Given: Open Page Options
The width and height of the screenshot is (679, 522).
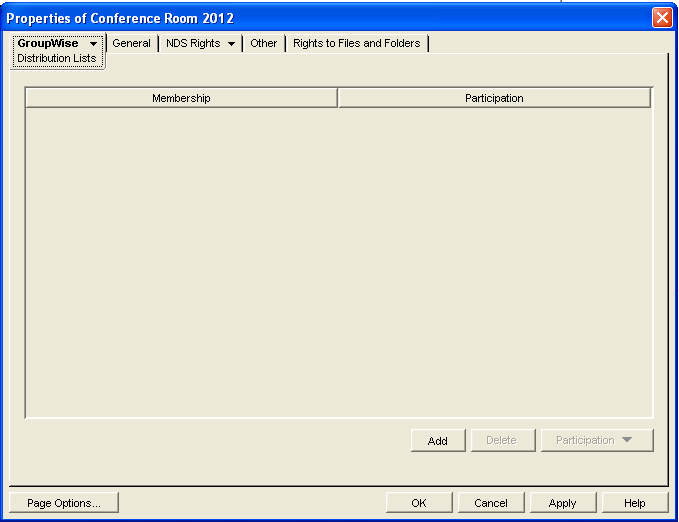Looking at the screenshot, I should click(63, 503).
